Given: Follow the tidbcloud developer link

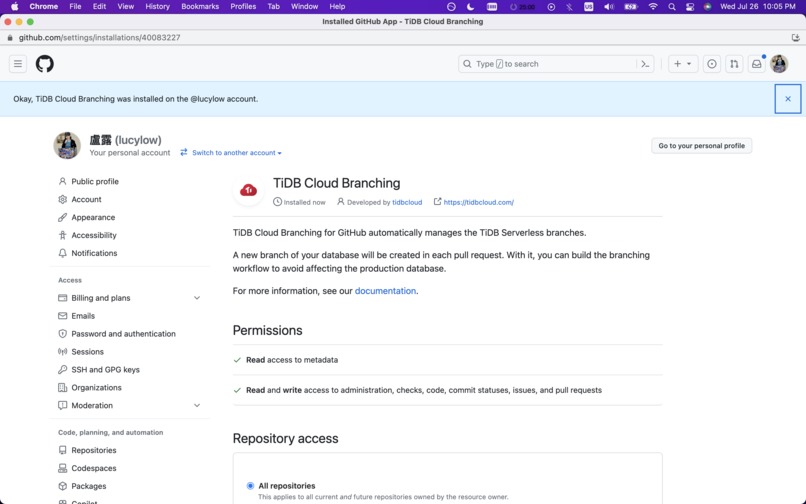Looking at the screenshot, I should click(x=407, y=202).
